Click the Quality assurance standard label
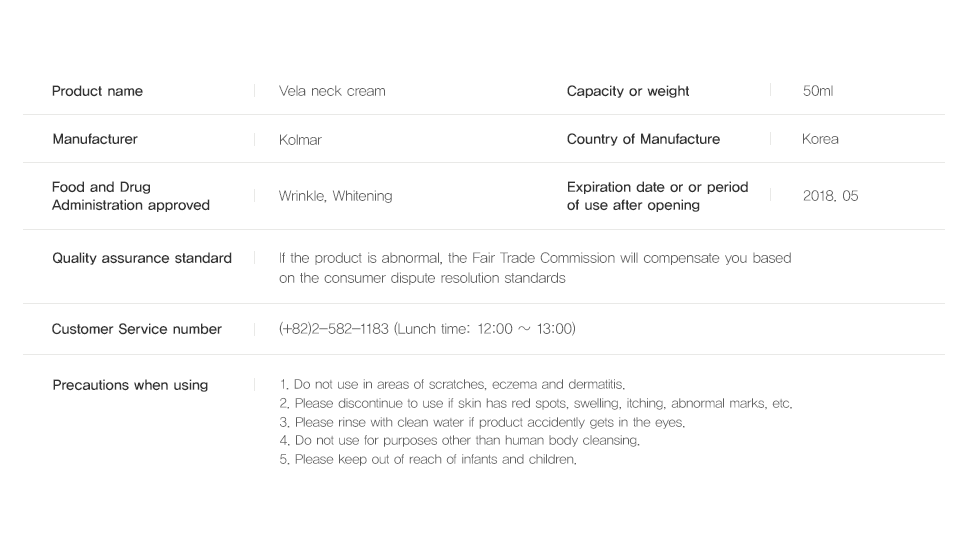Viewport: 960px width, 540px height. (141, 258)
